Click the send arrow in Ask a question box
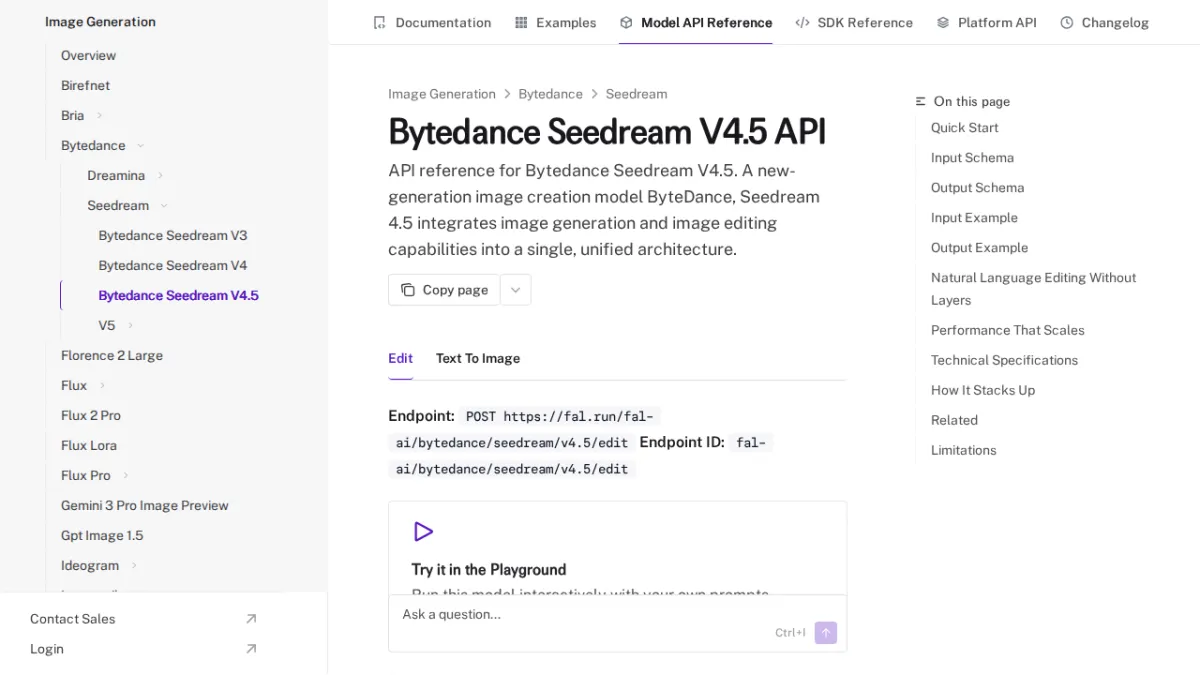 pyautogui.click(x=826, y=633)
